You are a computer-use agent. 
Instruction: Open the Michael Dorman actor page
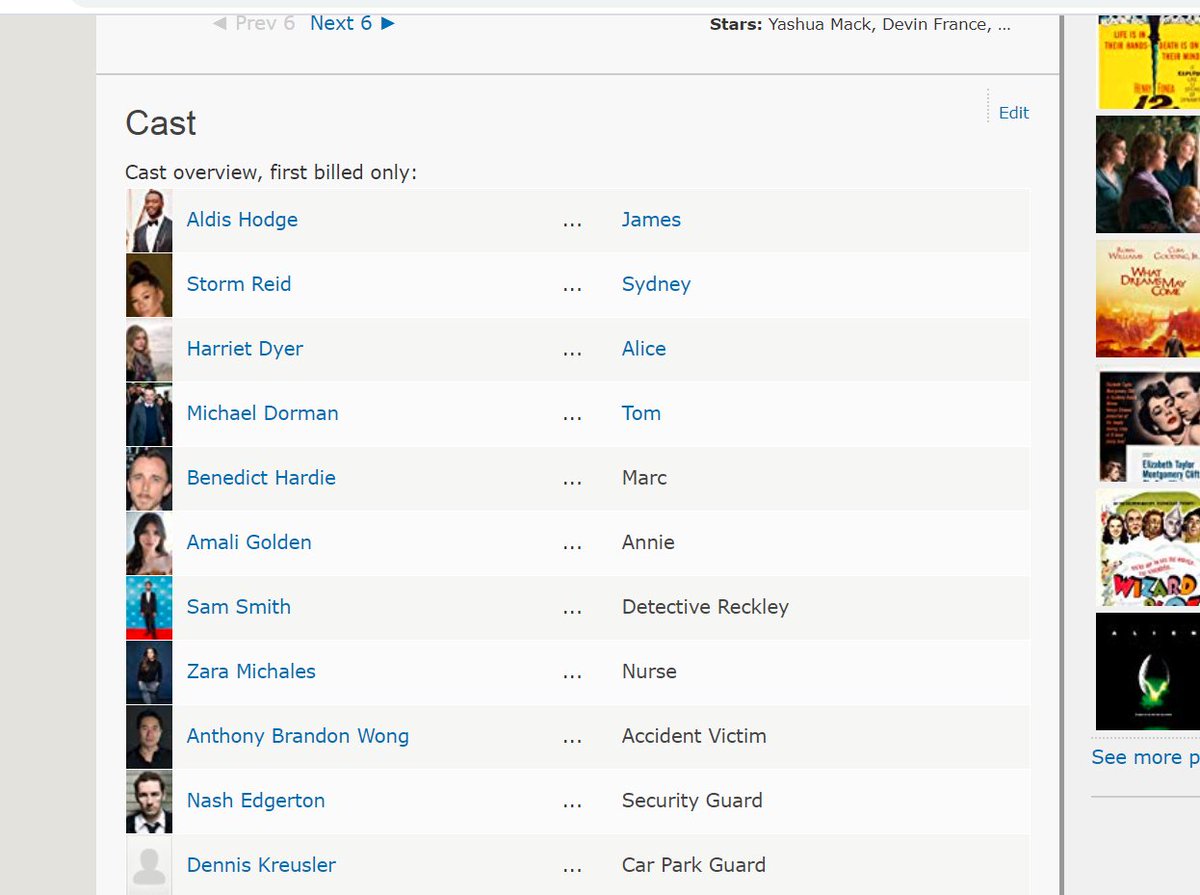(263, 413)
